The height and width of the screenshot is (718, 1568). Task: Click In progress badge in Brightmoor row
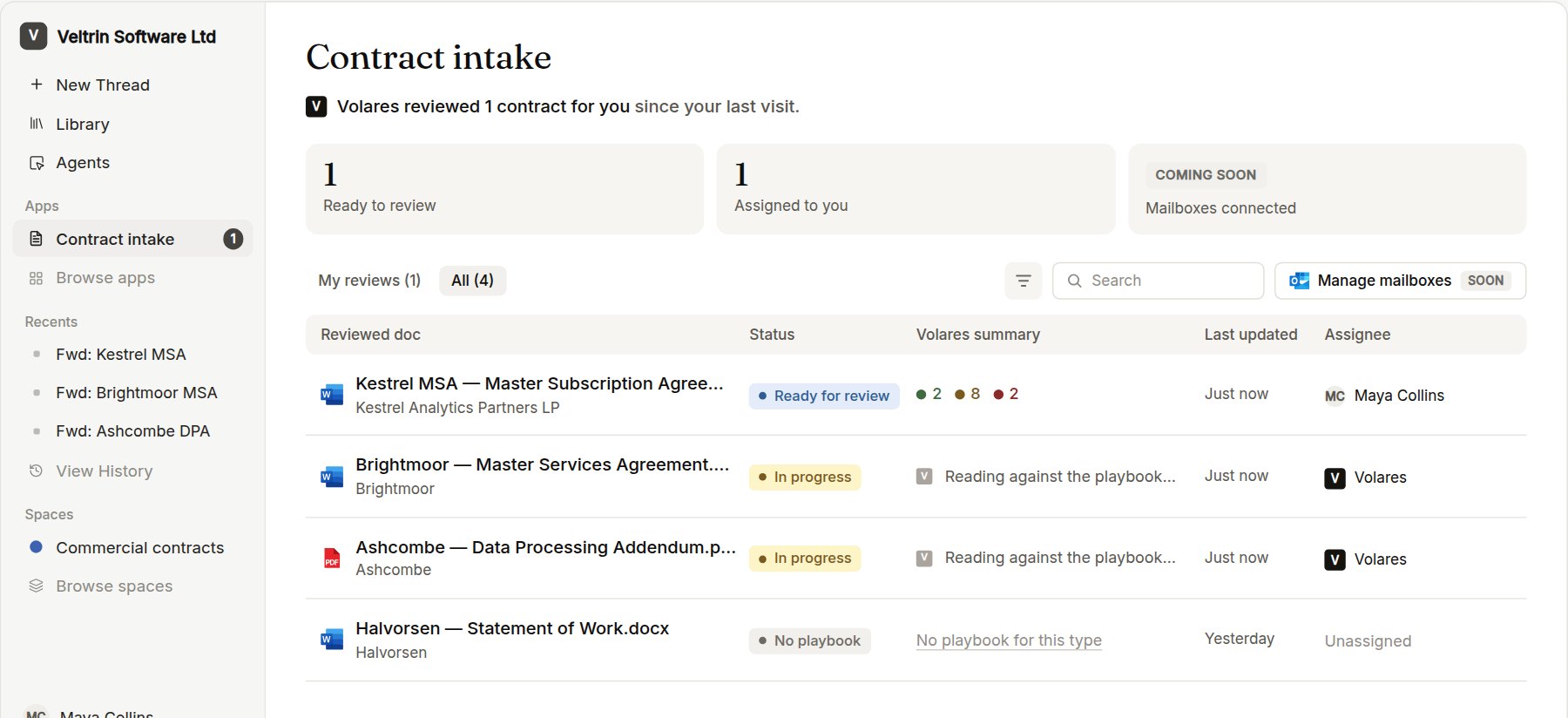[805, 478]
